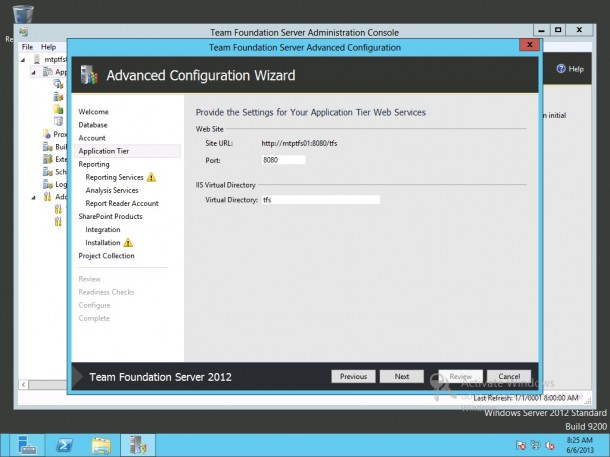Click the Previous button
The height and width of the screenshot is (457, 610).
pyautogui.click(x=353, y=376)
